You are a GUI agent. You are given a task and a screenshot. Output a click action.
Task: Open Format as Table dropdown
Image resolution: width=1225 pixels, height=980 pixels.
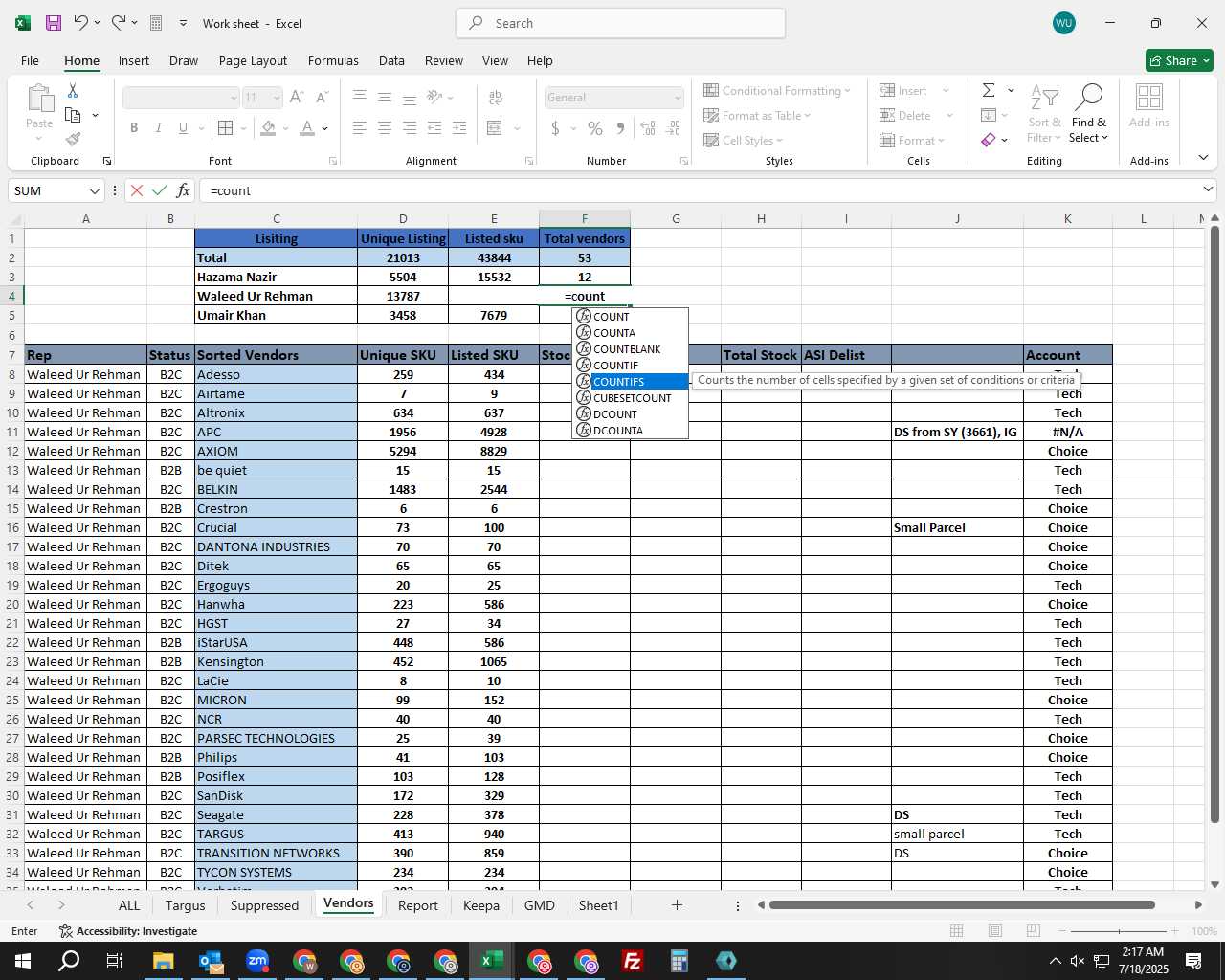tap(757, 115)
